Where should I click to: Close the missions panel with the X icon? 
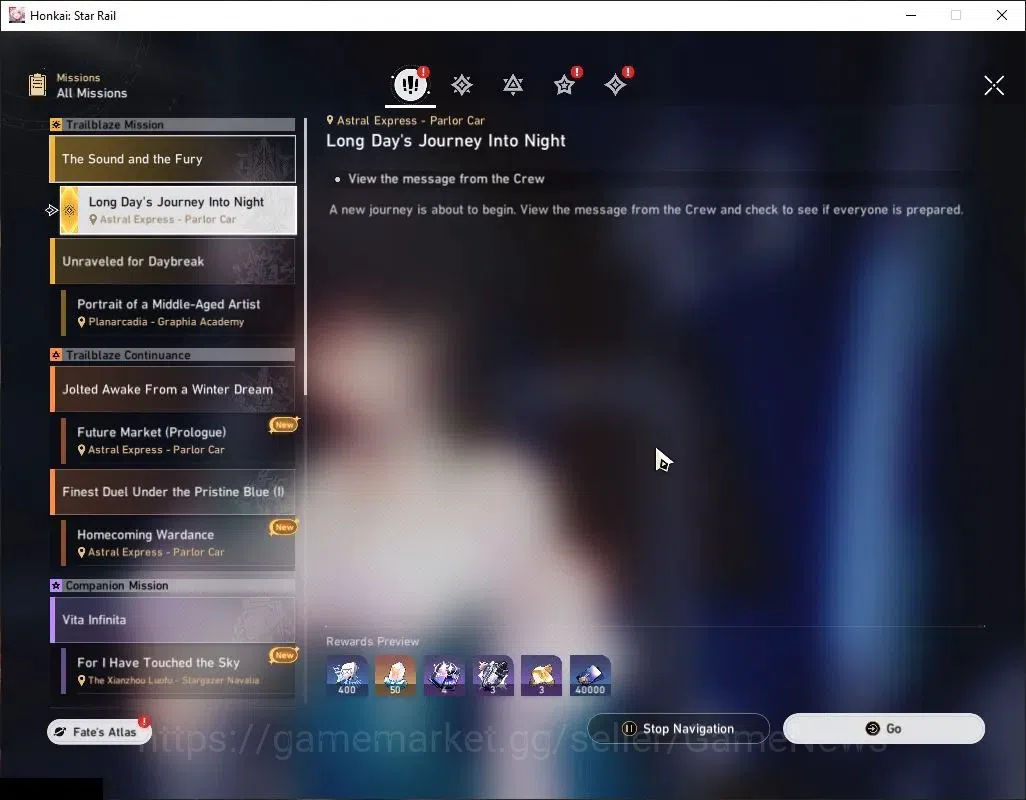[x=994, y=85]
